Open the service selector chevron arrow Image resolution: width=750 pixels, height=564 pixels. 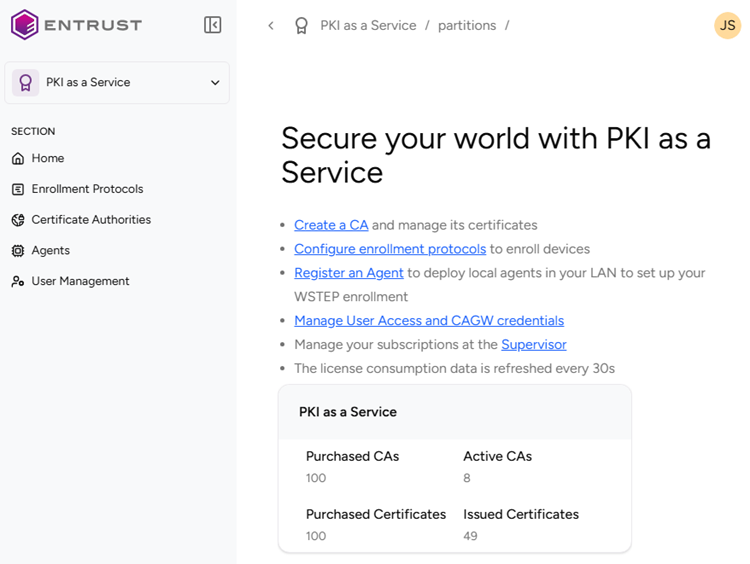pos(215,83)
